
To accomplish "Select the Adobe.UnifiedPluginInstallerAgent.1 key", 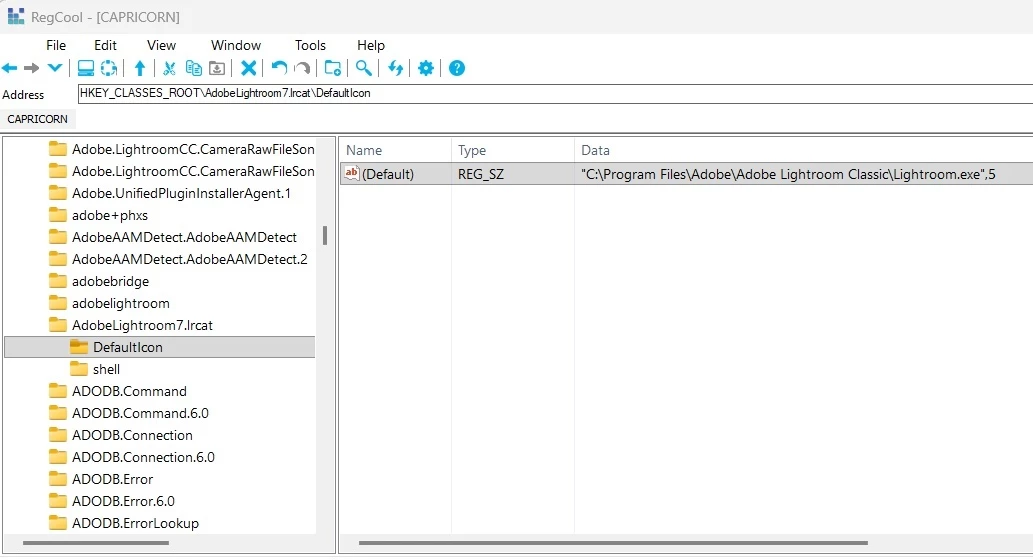I will coord(181,194).
